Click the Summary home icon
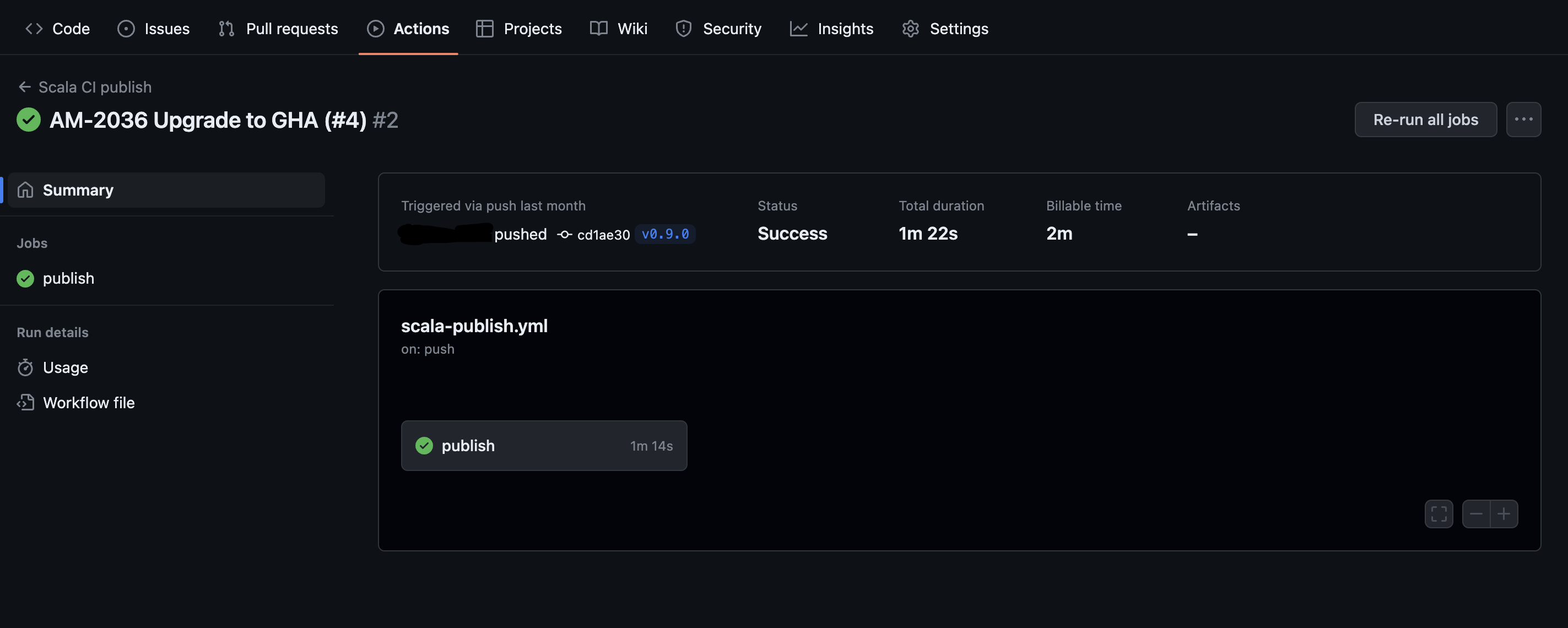The height and width of the screenshot is (628, 1568). (x=25, y=190)
